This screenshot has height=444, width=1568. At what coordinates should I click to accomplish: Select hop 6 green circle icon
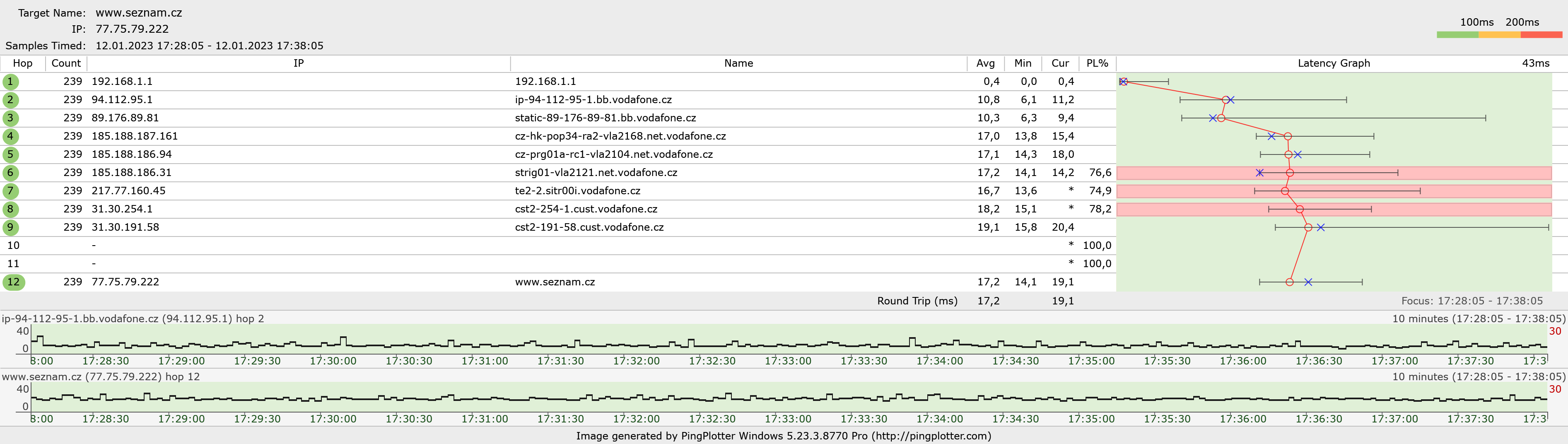(10, 173)
